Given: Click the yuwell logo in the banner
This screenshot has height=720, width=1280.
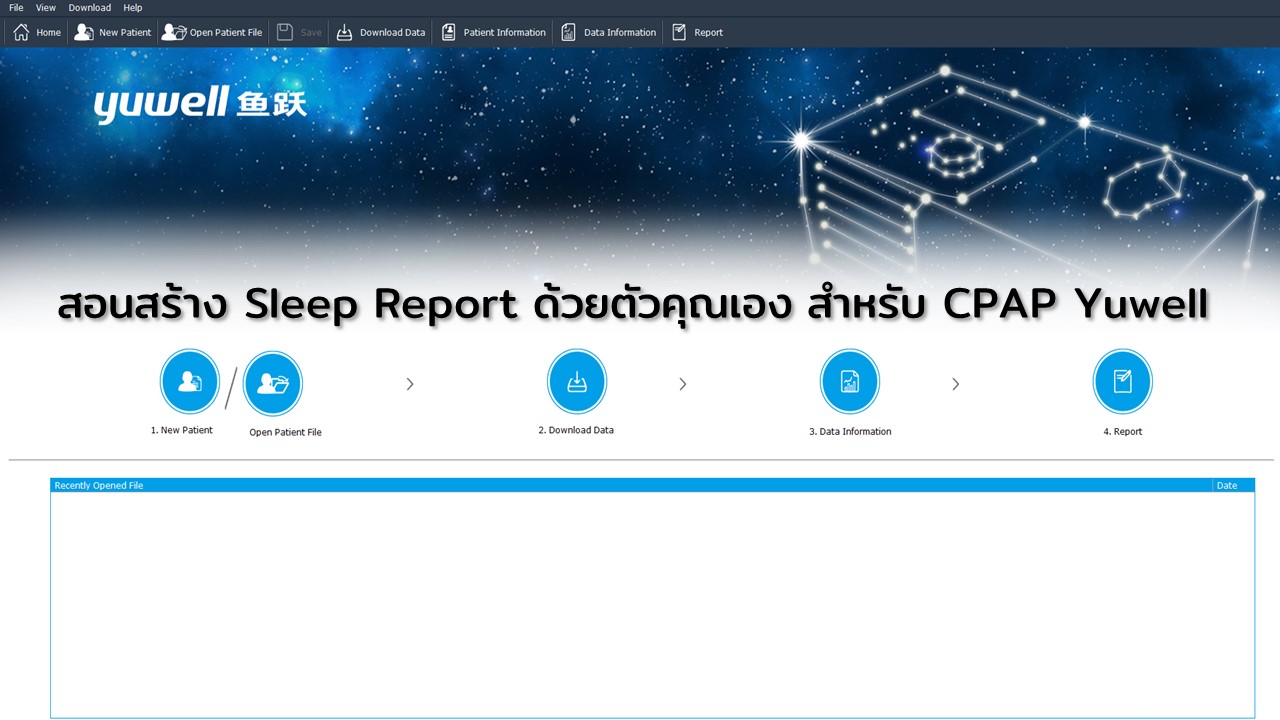Looking at the screenshot, I should (x=200, y=105).
